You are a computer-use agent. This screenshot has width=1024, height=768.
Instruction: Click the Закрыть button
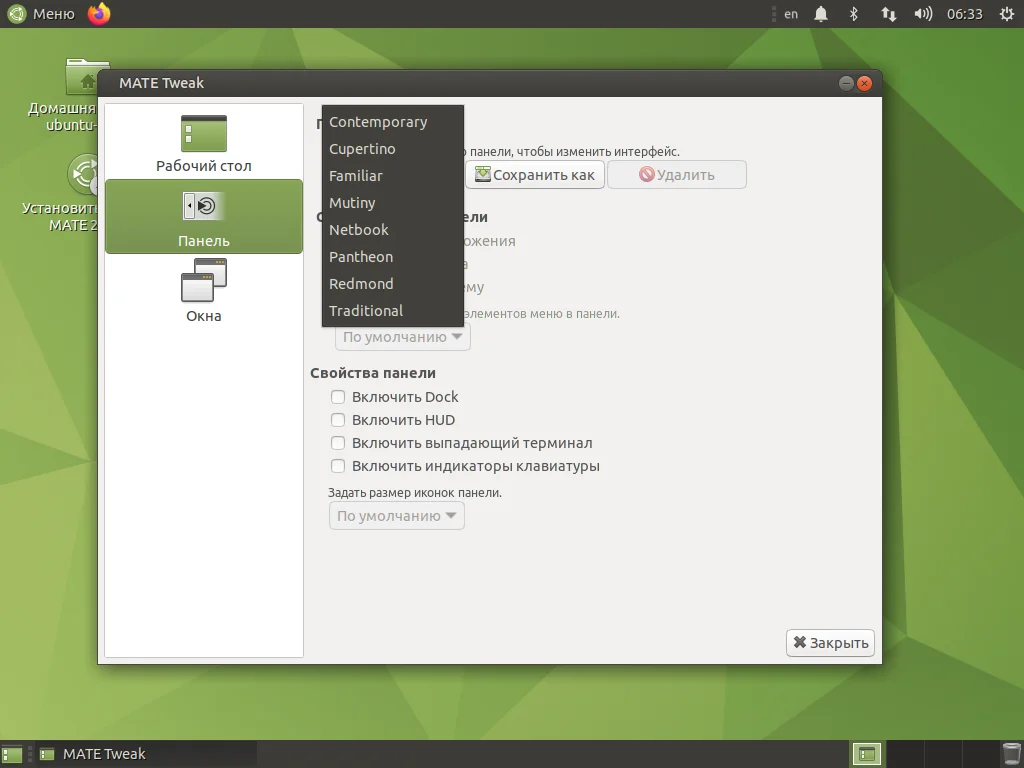coord(830,643)
